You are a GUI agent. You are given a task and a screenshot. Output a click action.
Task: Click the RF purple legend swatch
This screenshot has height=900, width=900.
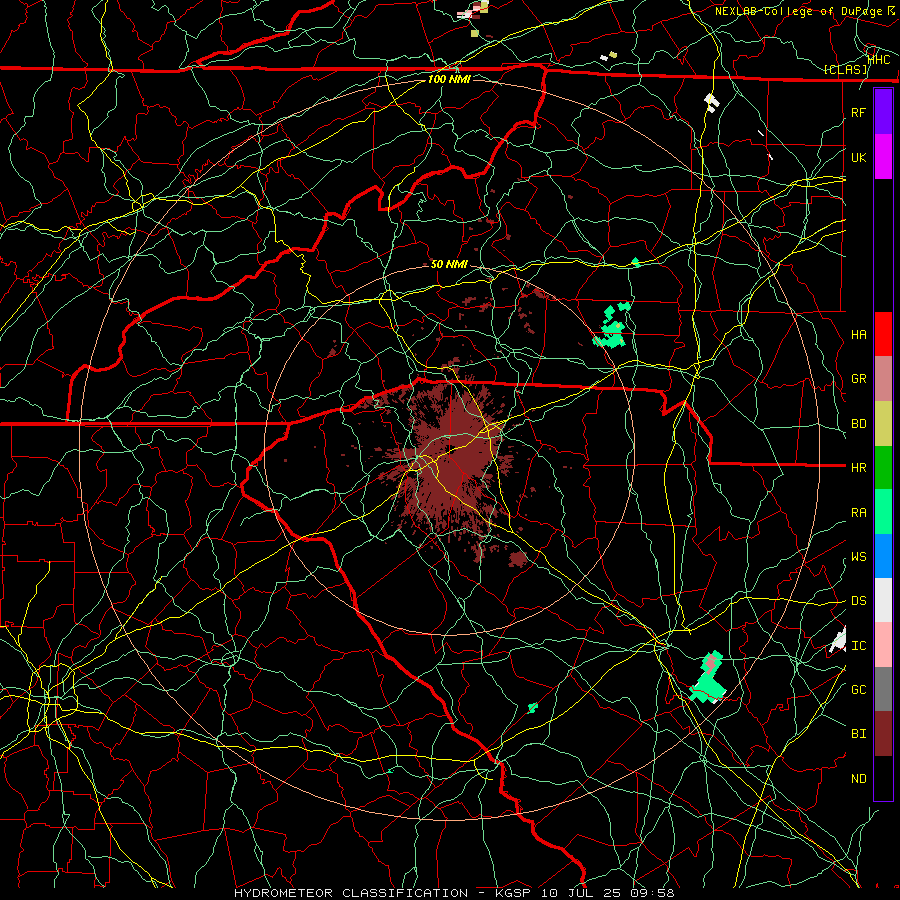pos(883,112)
